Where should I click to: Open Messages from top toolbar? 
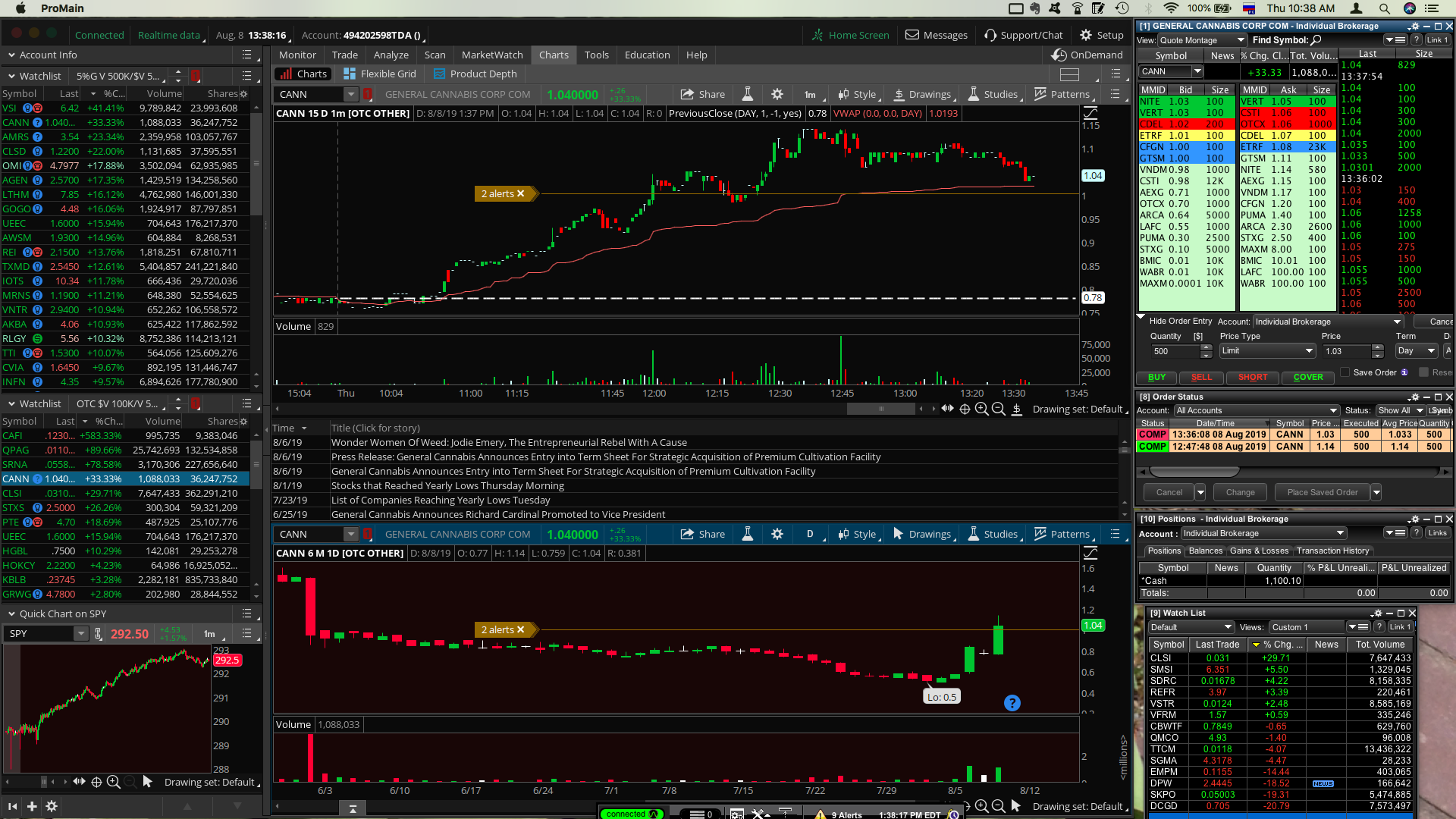point(937,36)
